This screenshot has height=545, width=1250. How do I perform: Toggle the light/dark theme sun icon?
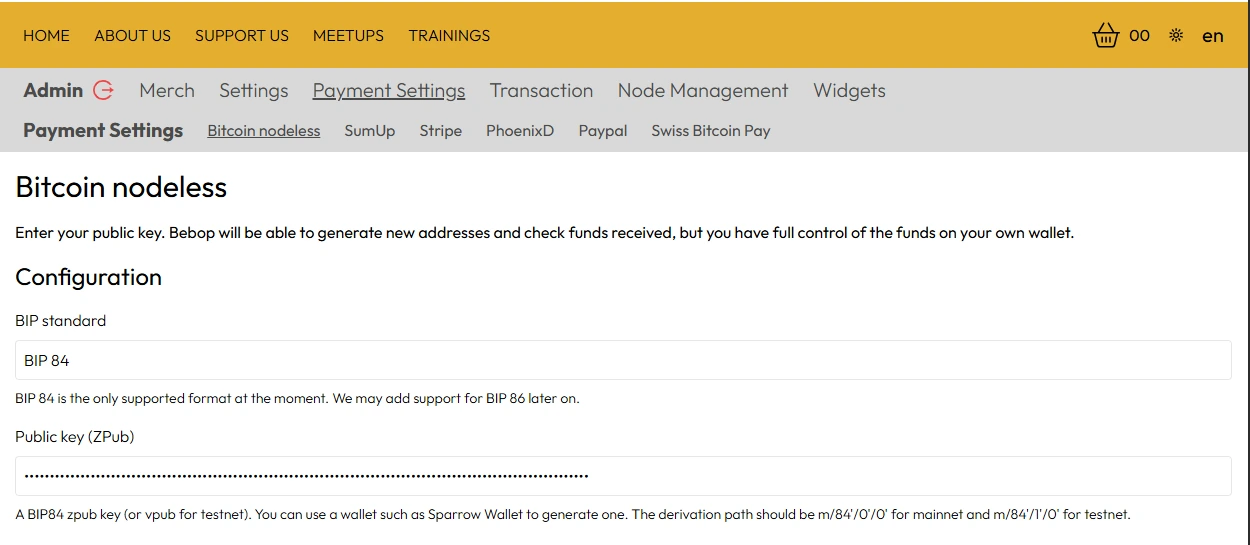(1176, 36)
